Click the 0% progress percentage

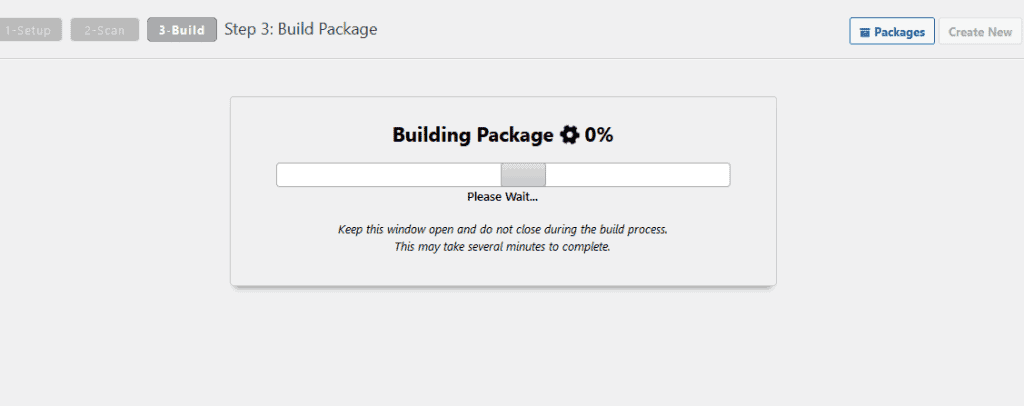click(599, 136)
